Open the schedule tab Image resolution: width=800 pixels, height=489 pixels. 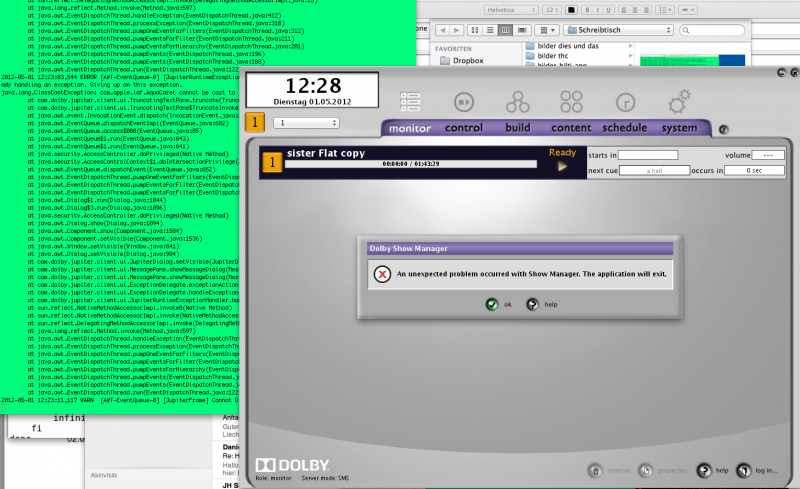624,128
